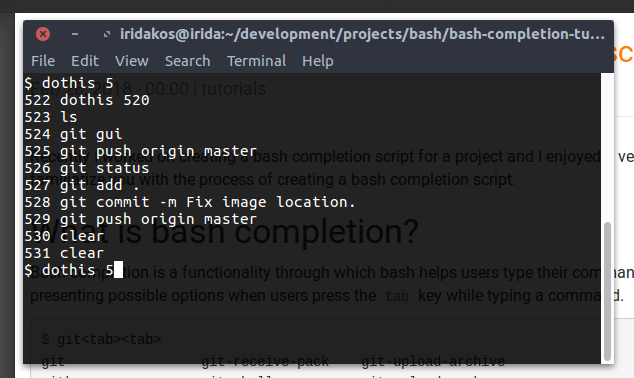The width and height of the screenshot is (634, 378).
Task: Open the Help menu
Action: 318,61
